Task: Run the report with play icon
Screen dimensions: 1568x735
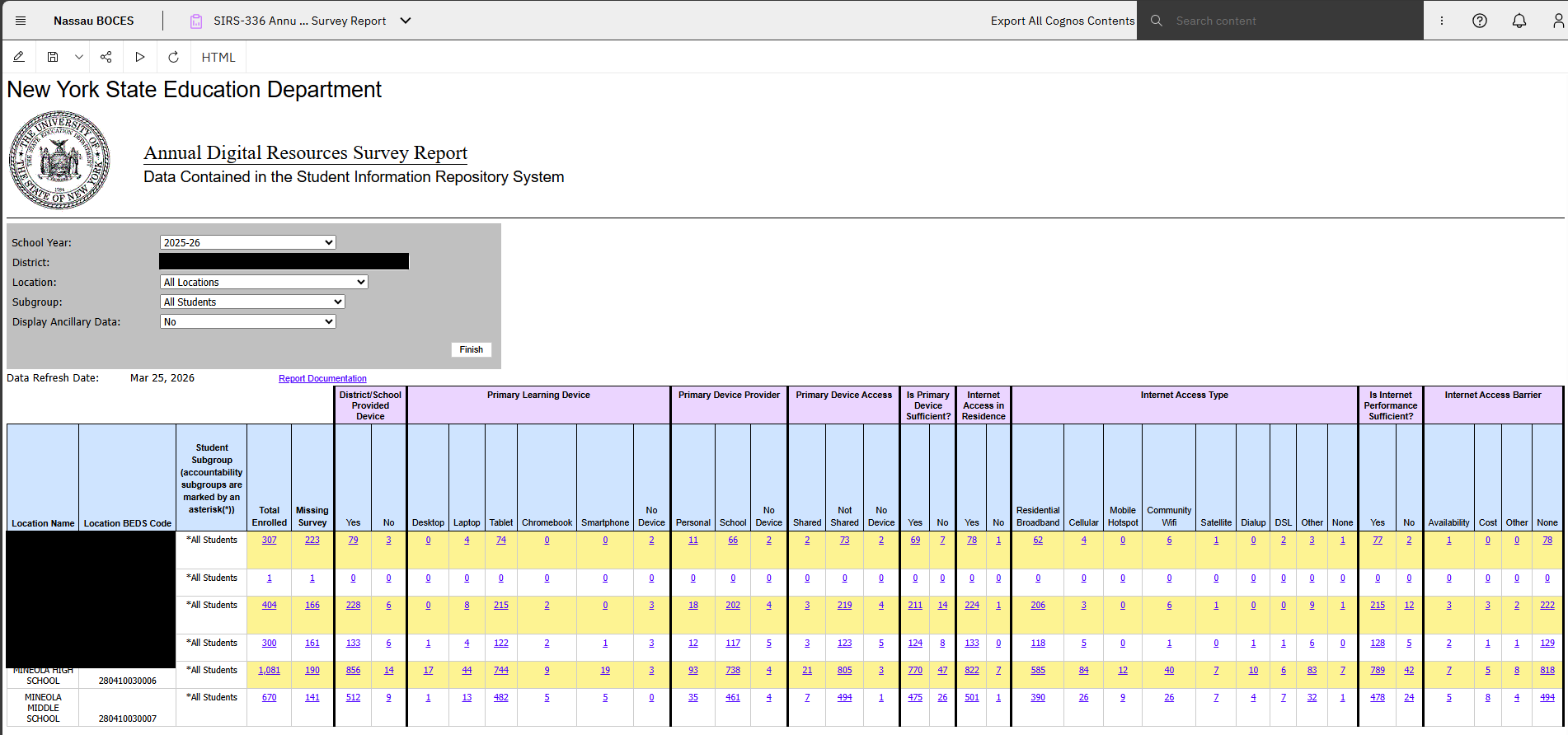Action: pos(140,57)
